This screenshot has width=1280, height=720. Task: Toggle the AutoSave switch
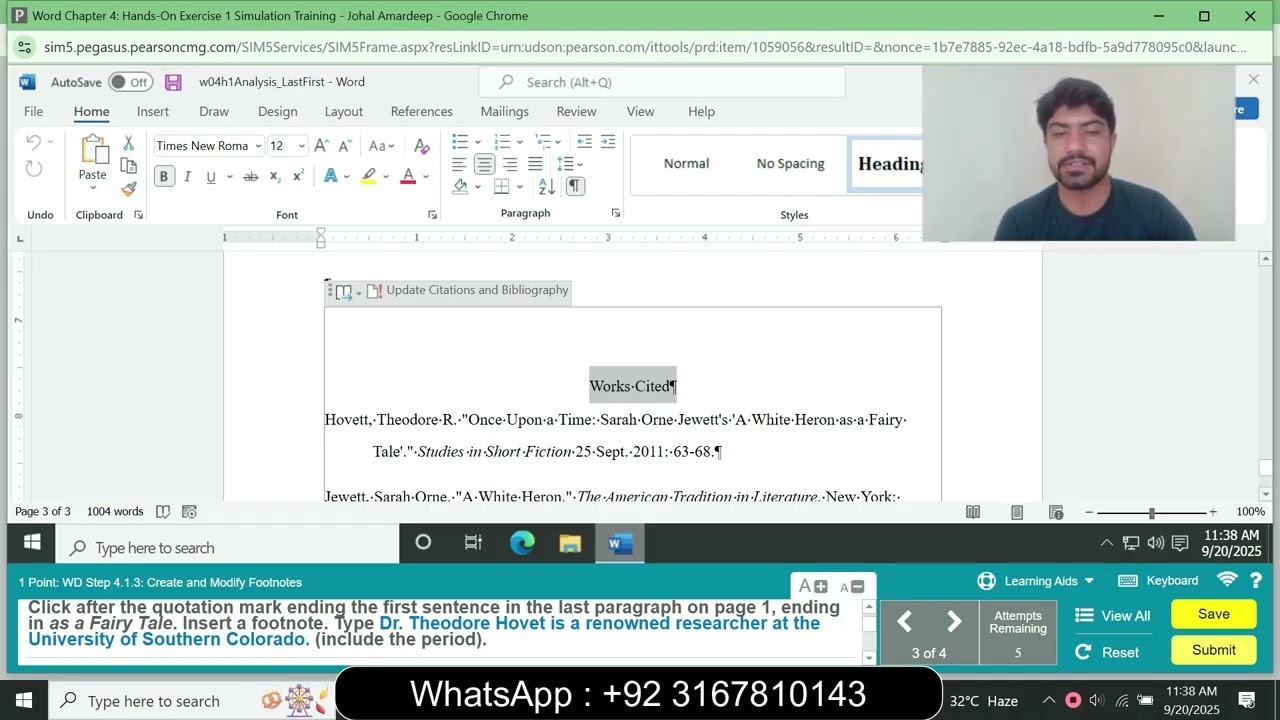click(x=131, y=82)
